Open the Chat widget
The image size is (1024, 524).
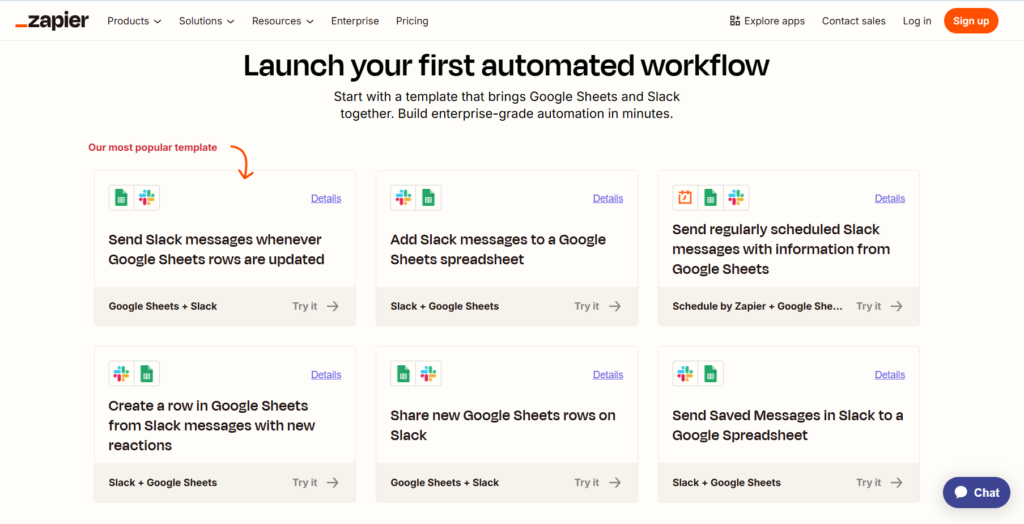pos(976,493)
